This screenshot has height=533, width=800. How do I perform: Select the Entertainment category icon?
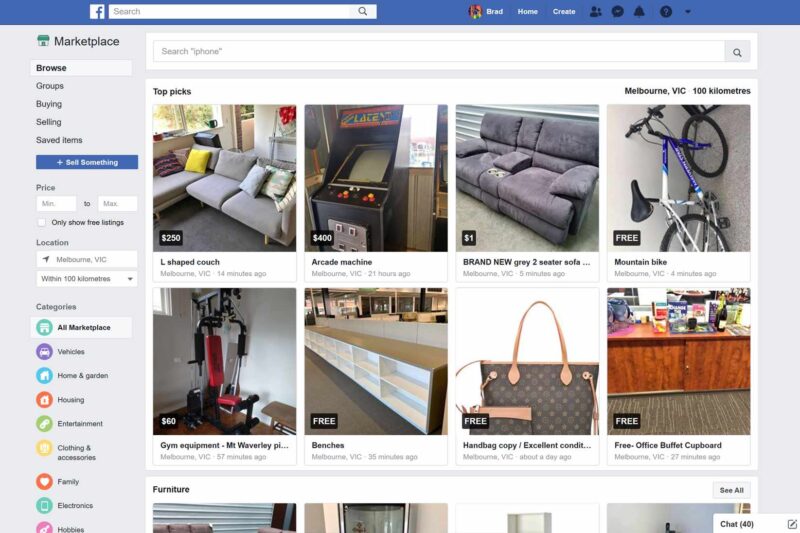coord(44,423)
